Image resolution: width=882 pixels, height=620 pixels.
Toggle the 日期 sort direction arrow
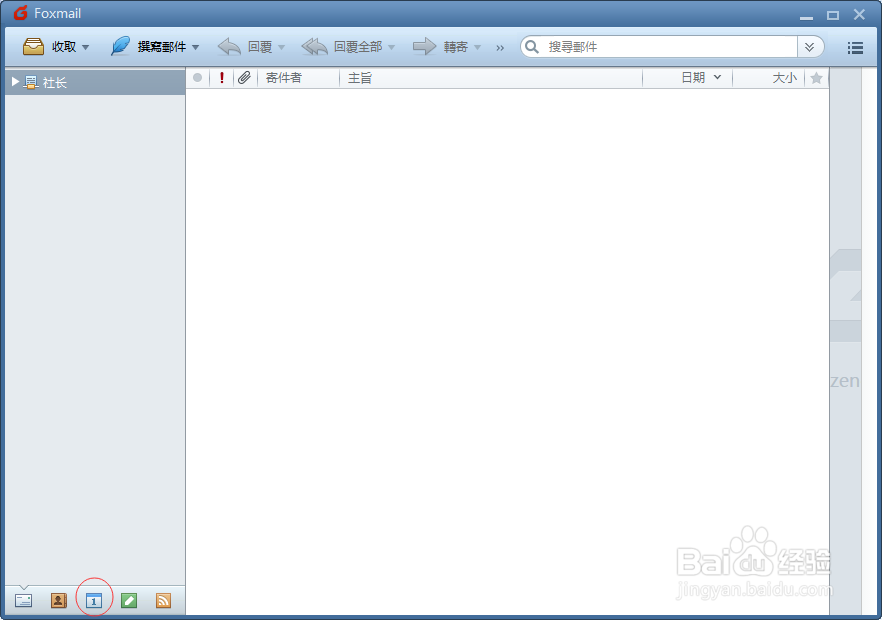[717, 77]
